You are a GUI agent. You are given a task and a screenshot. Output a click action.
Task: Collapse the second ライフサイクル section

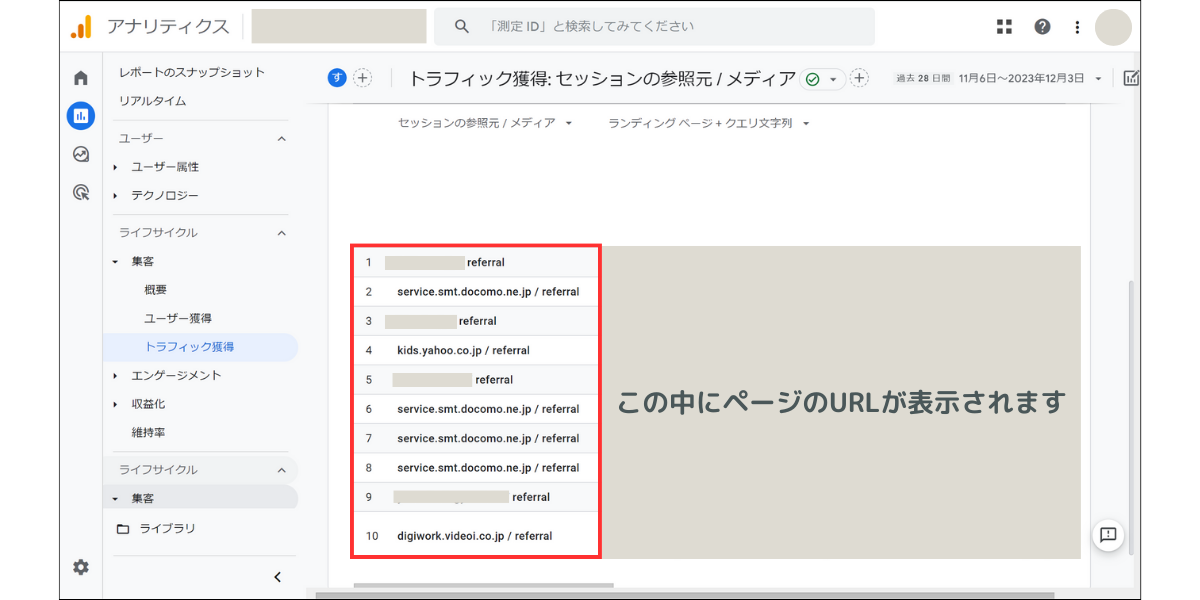tap(282, 470)
